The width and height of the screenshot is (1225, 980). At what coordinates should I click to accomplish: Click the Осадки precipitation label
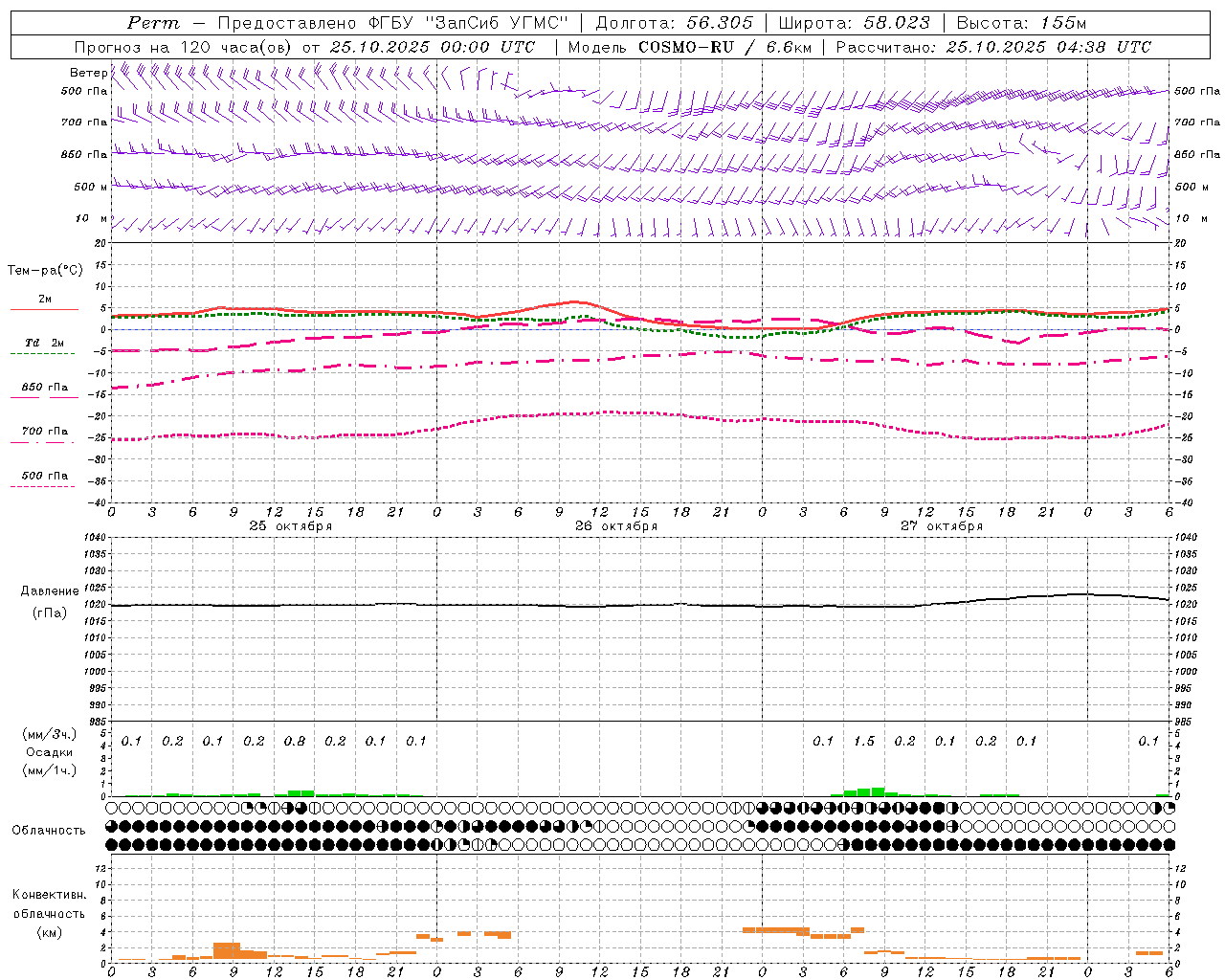pos(50,752)
